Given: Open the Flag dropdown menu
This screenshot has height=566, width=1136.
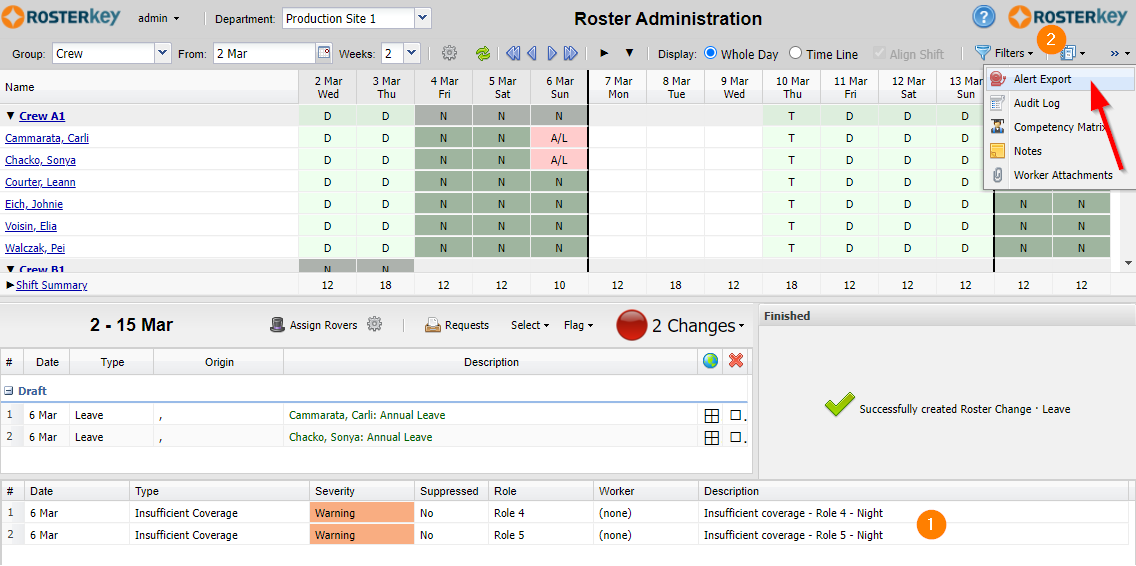Looking at the screenshot, I should point(578,325).
